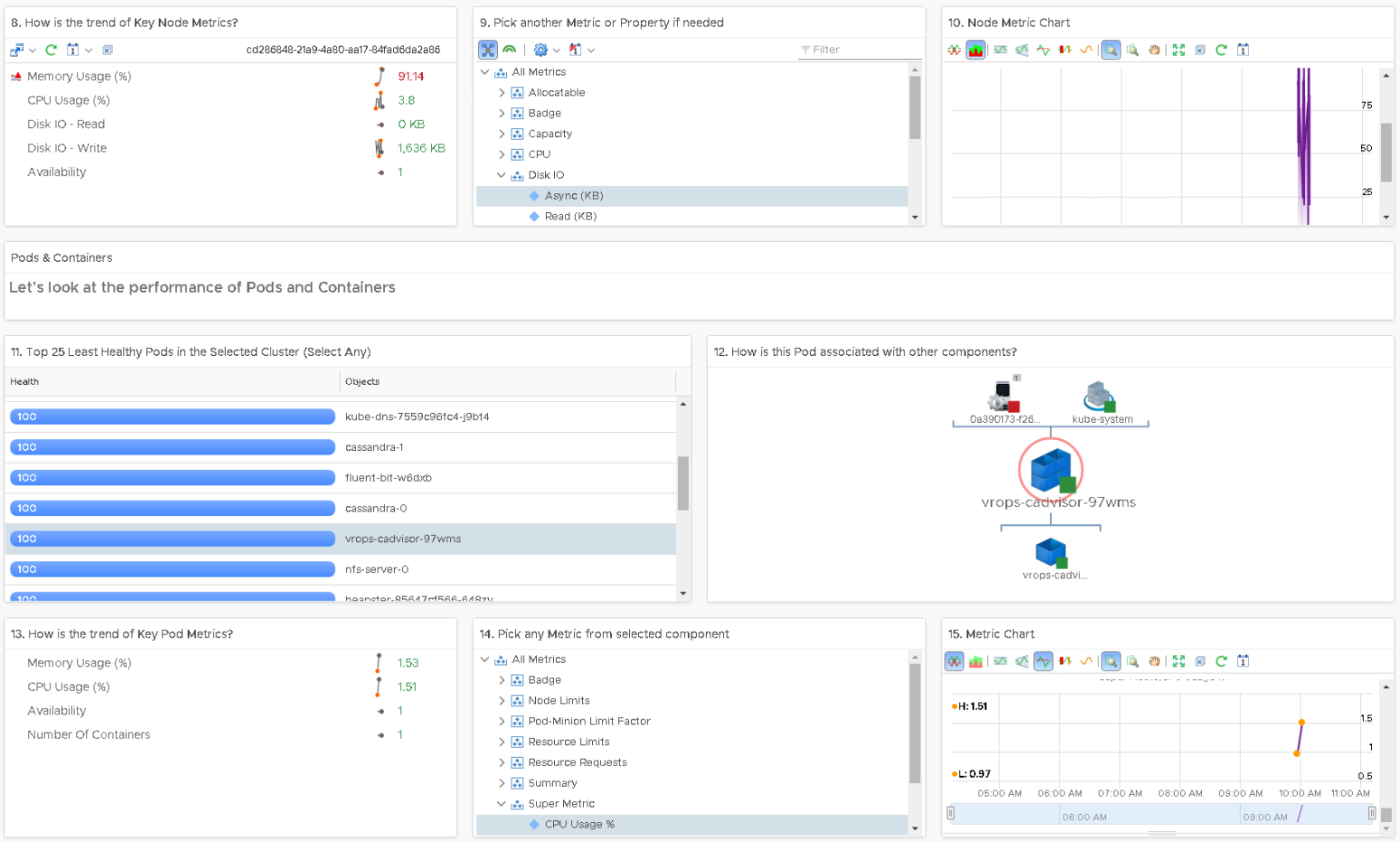Image resolution: width=1400 pixels, height=842 pixels.
Task: Expand the Resource Limits metric group
Action: pos(502,742)
